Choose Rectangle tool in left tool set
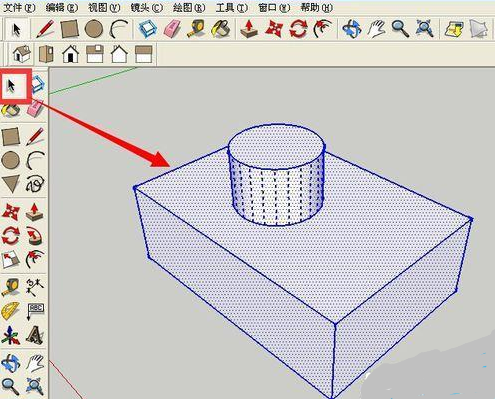495x399 pixels. click(11, 137)
